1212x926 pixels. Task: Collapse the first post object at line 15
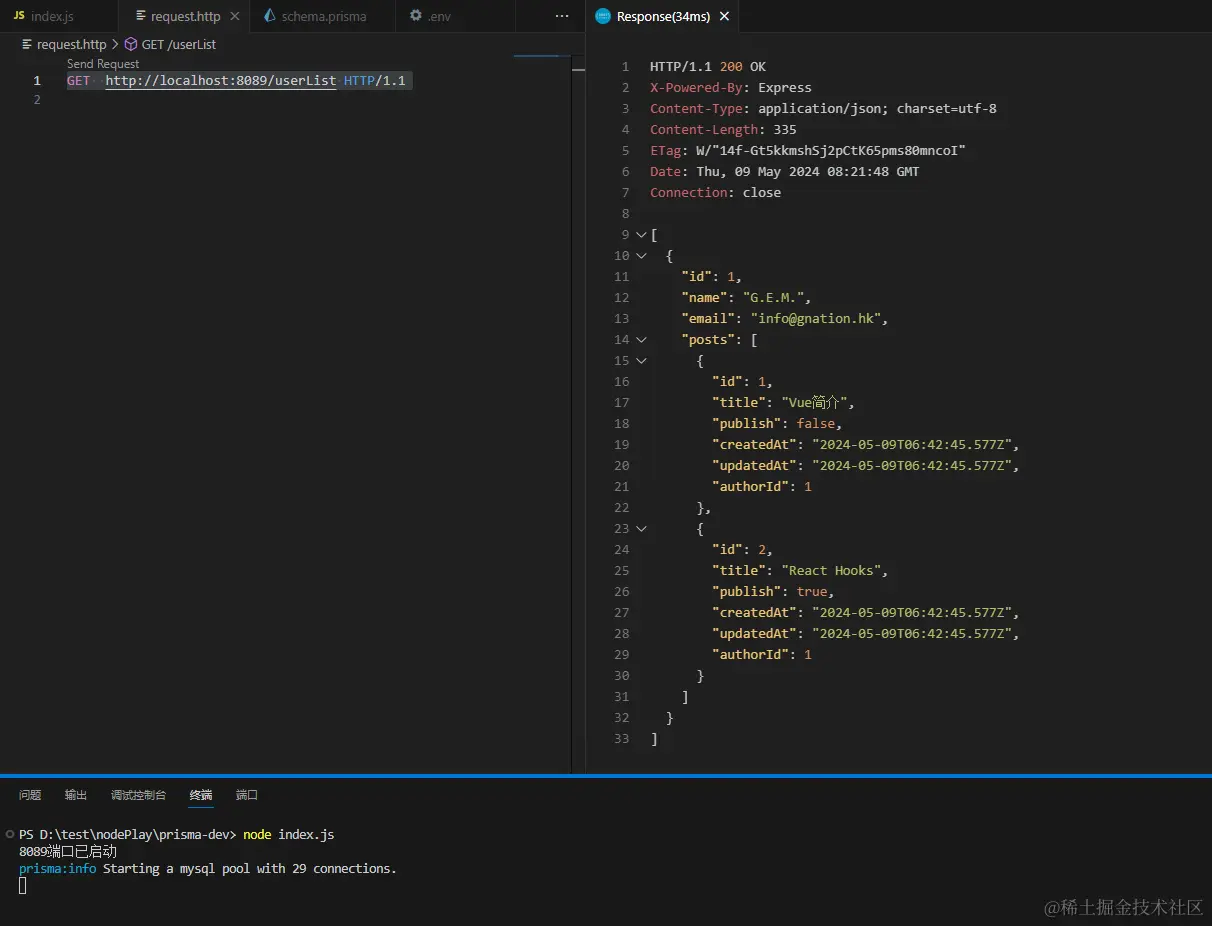(641, 361)
